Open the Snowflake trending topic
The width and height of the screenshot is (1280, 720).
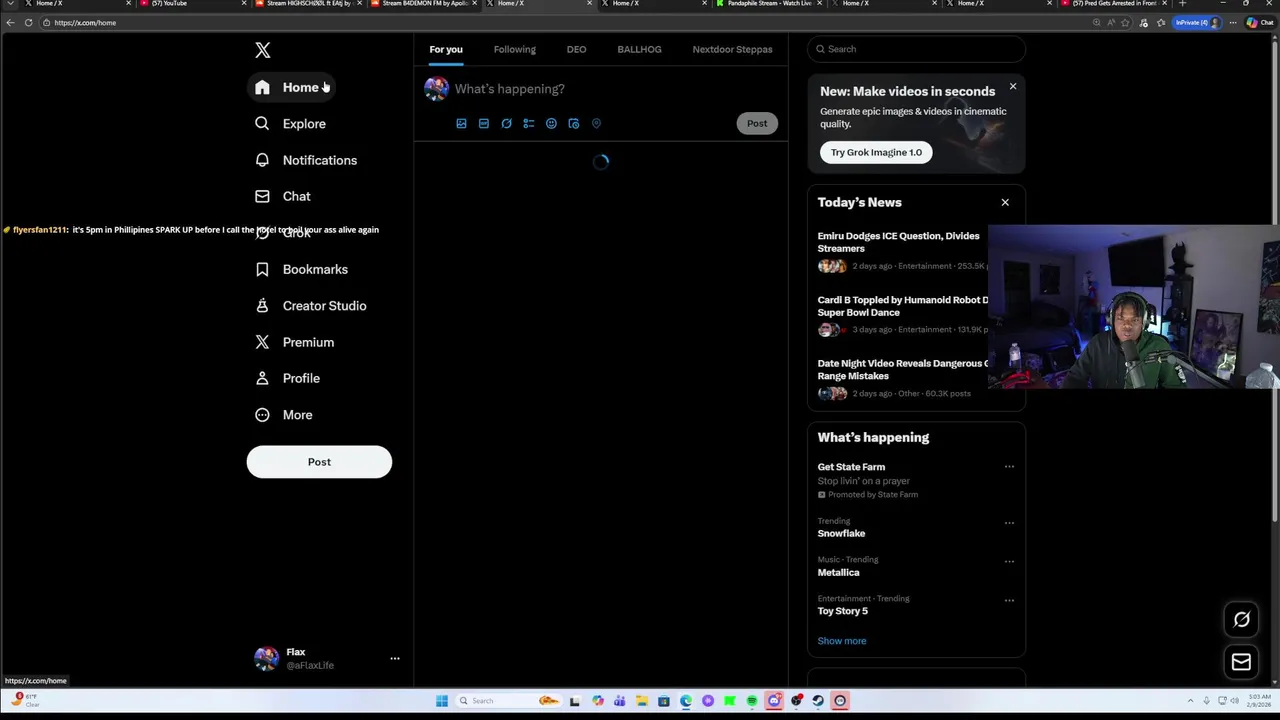tap(841, 534)
